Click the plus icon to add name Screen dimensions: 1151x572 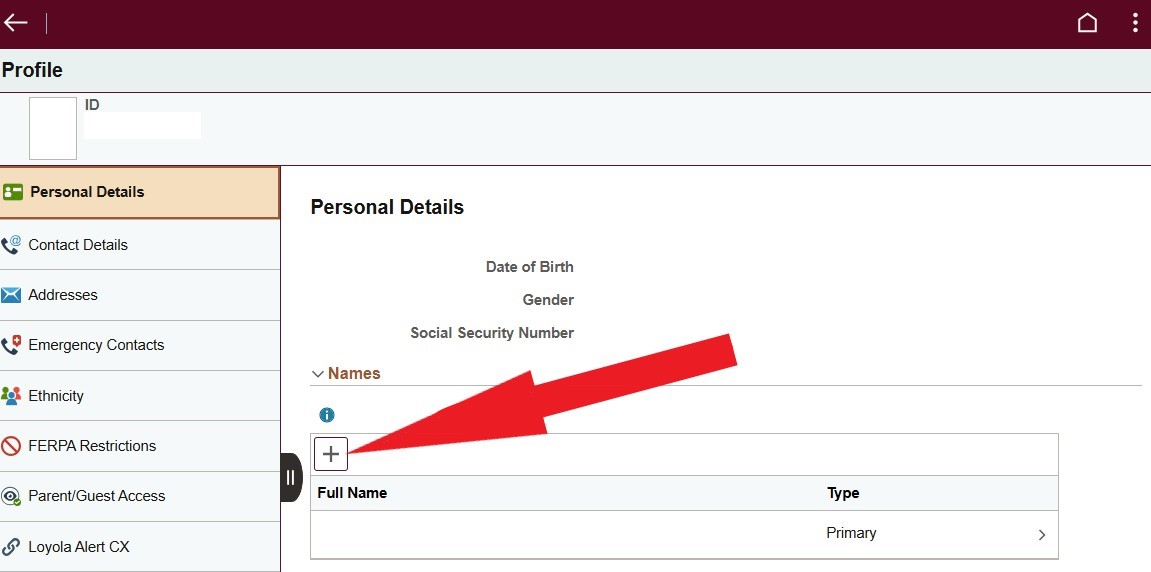point(331,454)
